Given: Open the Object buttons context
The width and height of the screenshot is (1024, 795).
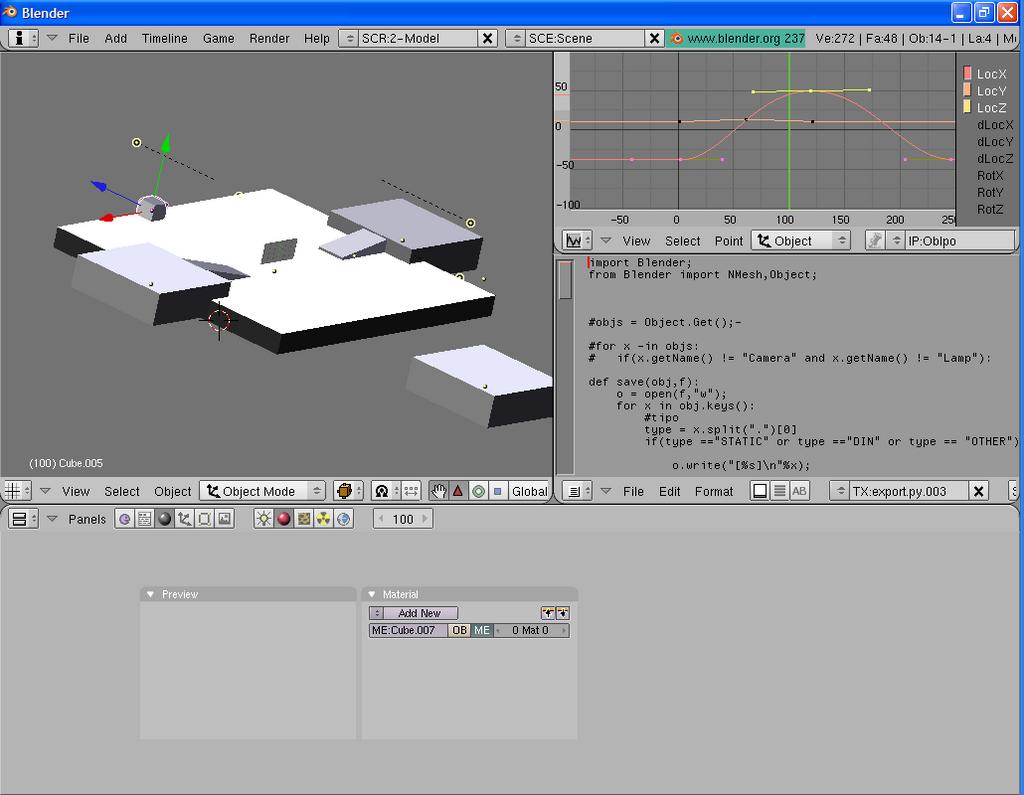Looking at the screenshot, I should pos(185,519).
